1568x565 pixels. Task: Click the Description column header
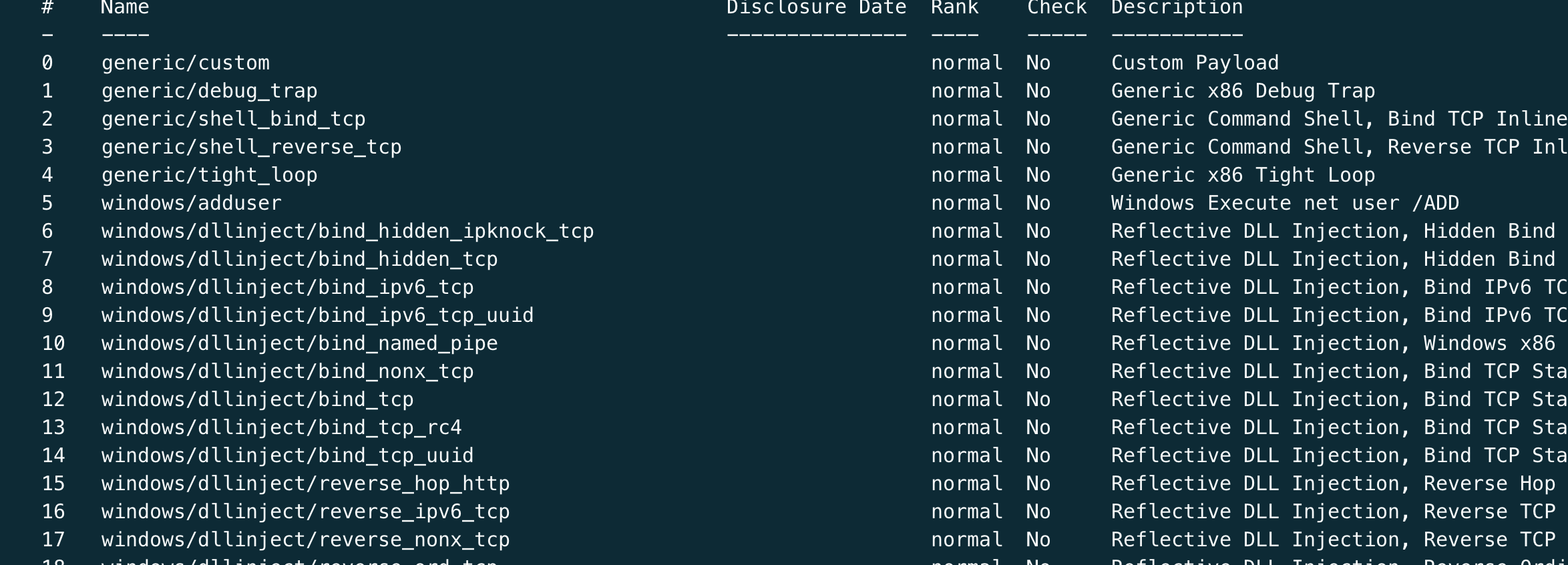tap(1177, 8)
